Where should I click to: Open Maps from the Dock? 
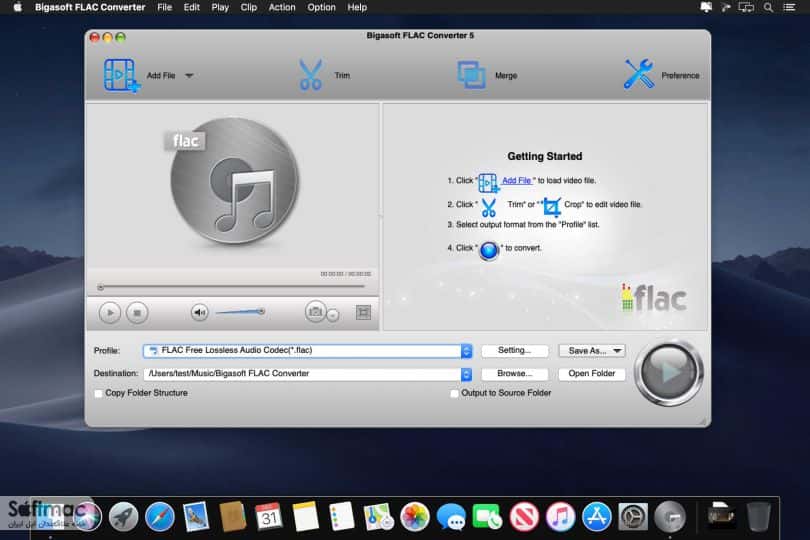point(378,516)
